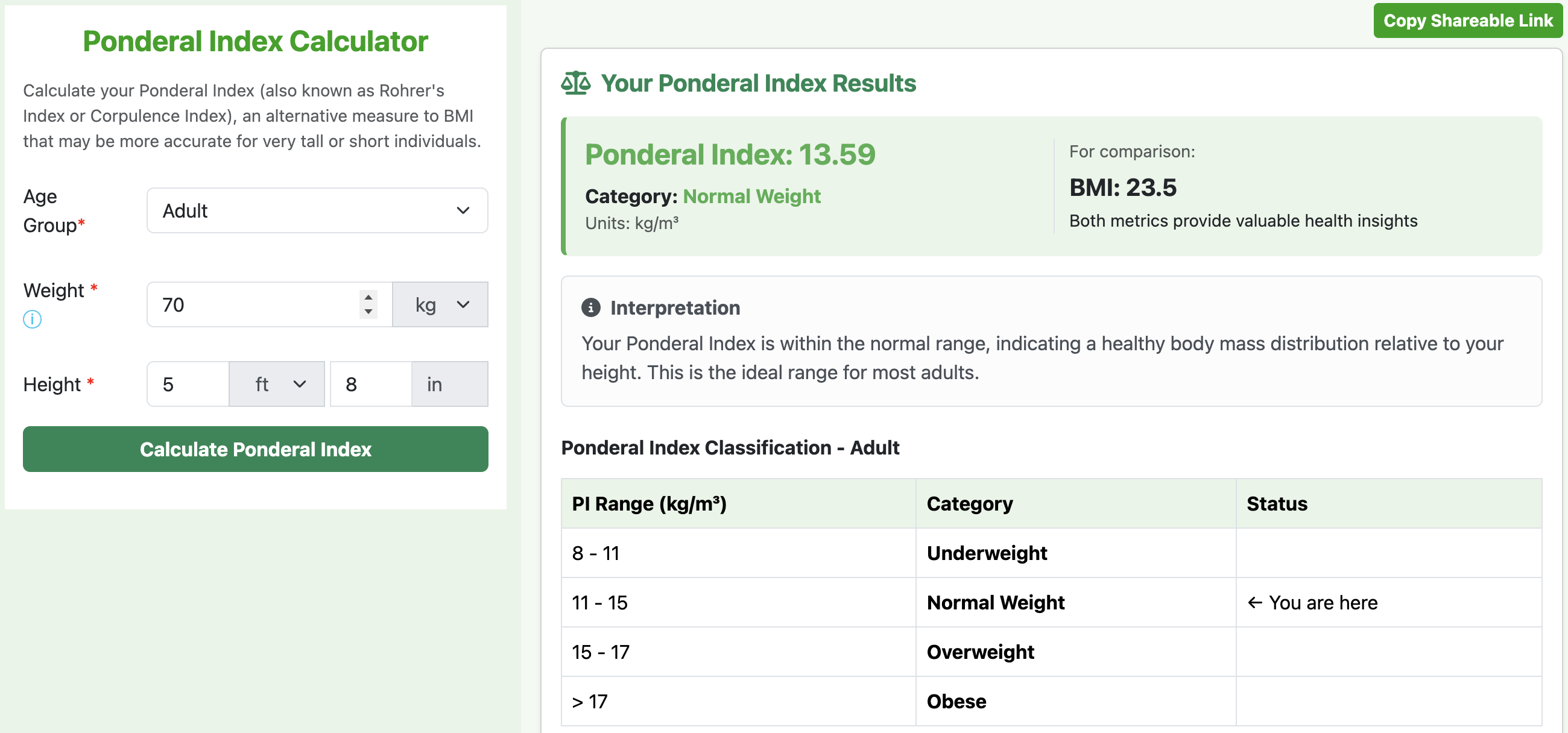Screen dimensions: 1568x733
Task: Click the balance scale icon beside results heading
Action: point(575,83)
